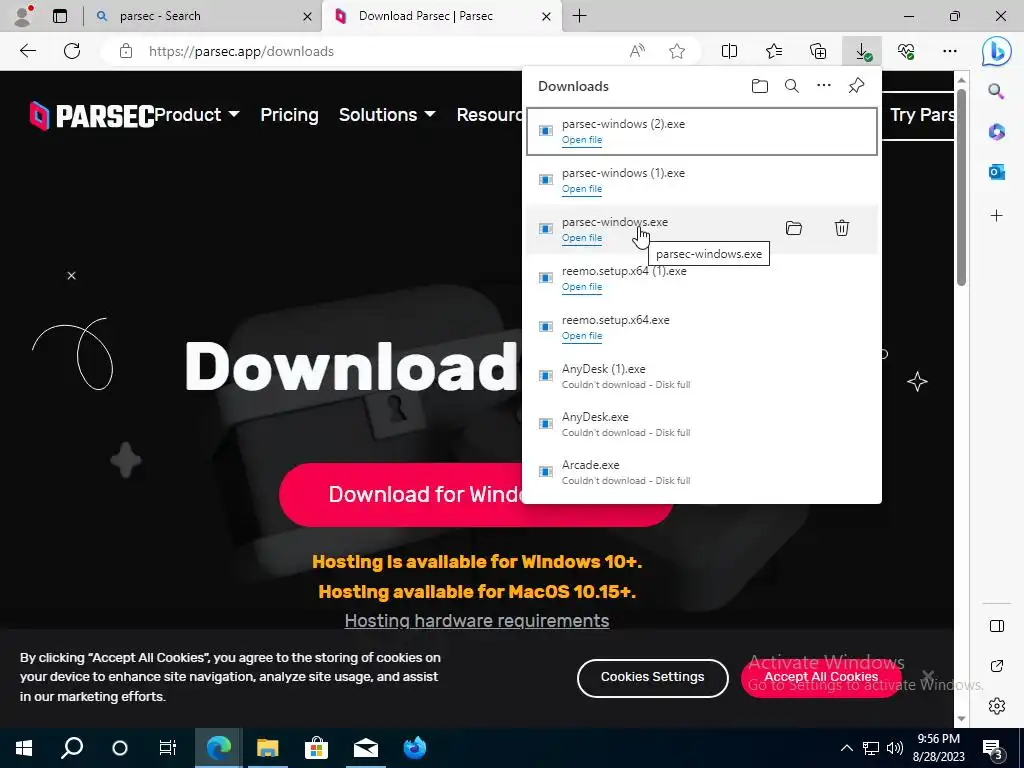The width and height of the screenshot is (1024, 768).
Task: Open volume control in system tray
Action: click(x=895, y=748)
